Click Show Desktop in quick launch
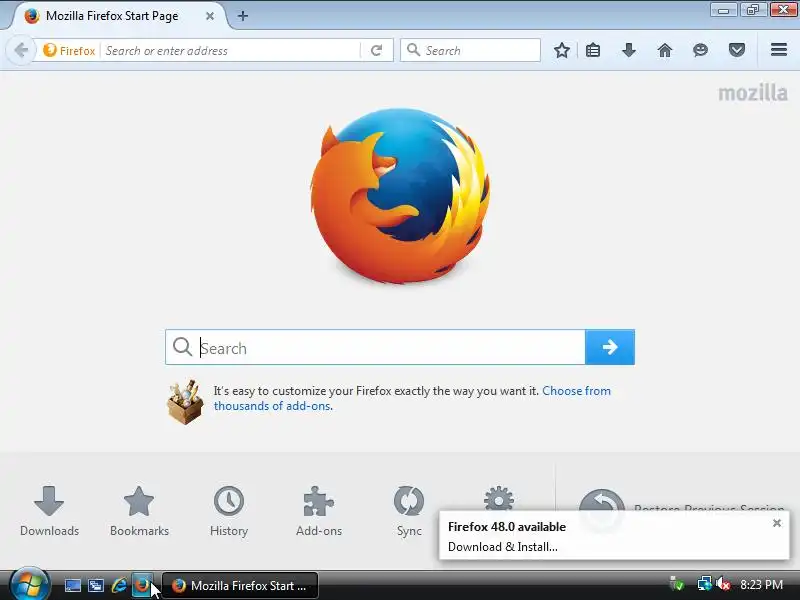The image size is (800, 600). (x=72, y=585)
